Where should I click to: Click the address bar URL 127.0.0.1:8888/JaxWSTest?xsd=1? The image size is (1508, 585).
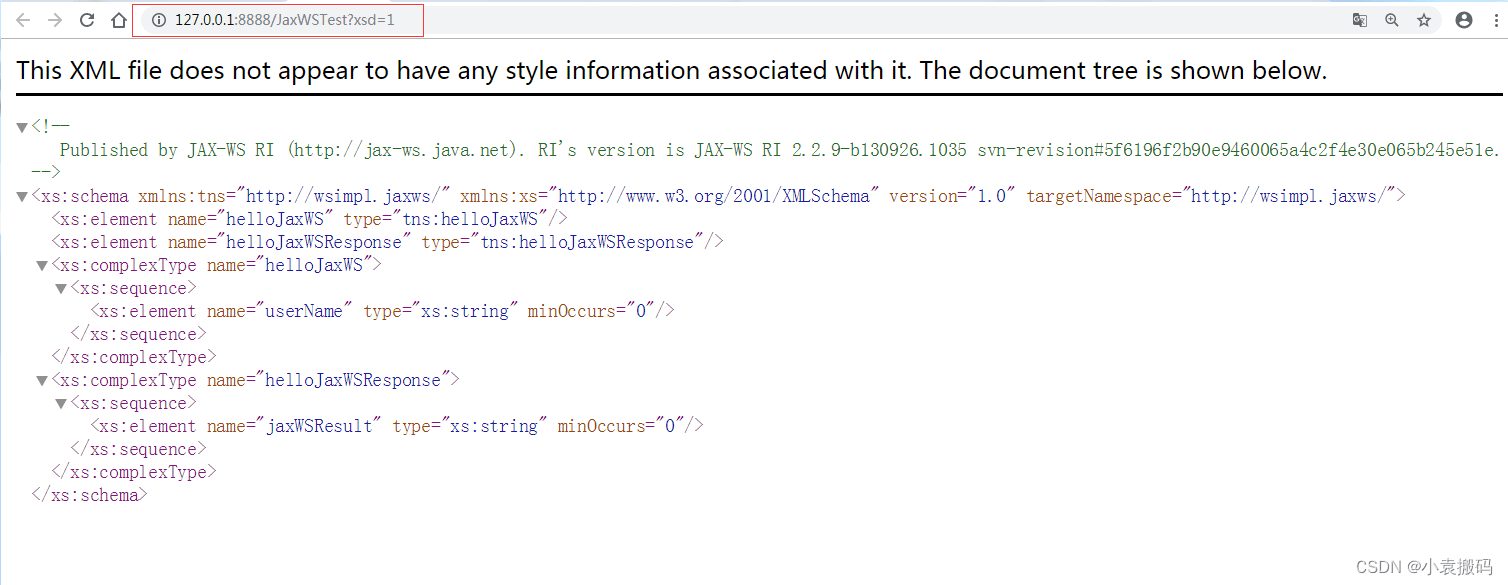click(x=285, y=20)
